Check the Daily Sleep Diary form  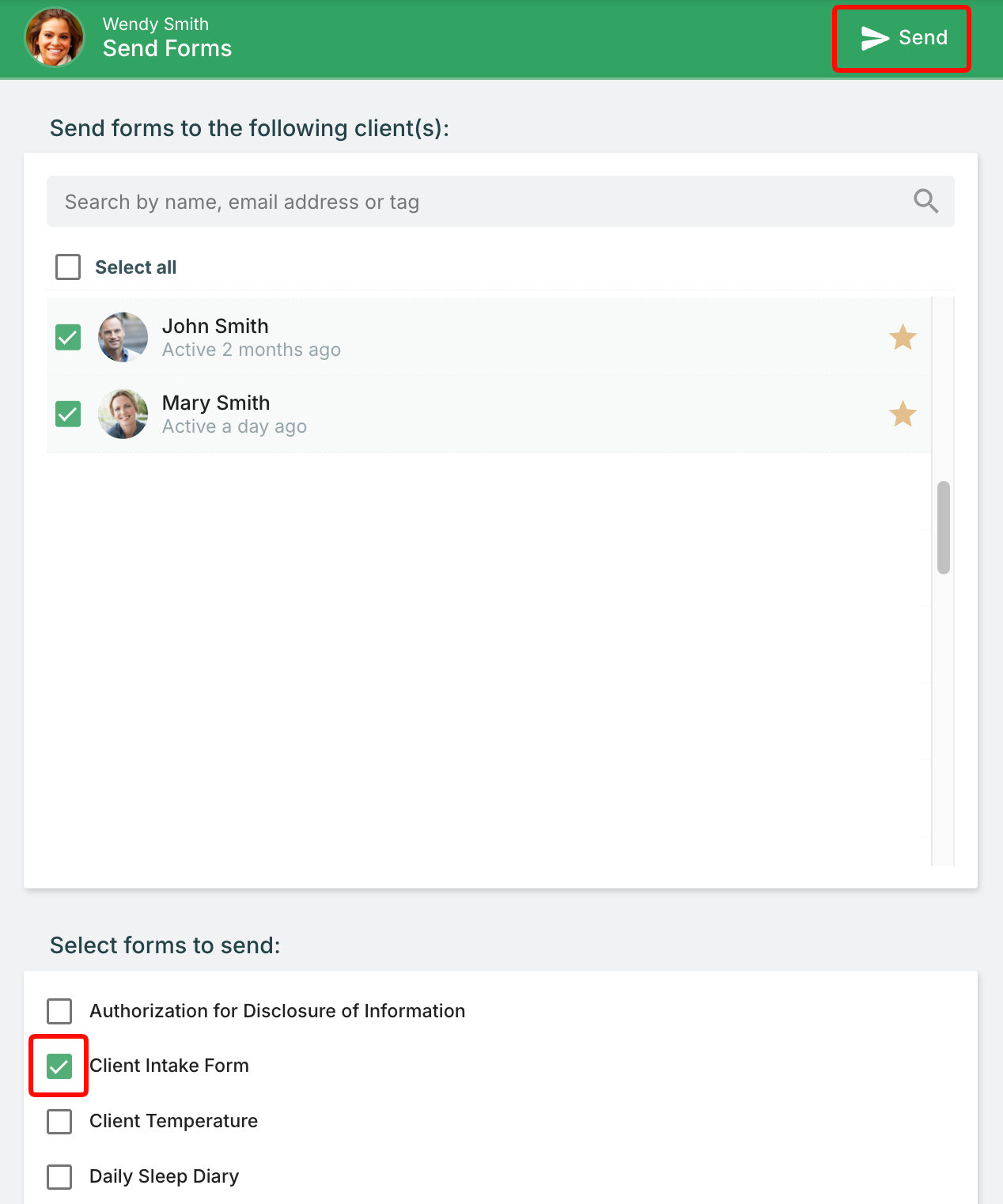point(59,1177)
